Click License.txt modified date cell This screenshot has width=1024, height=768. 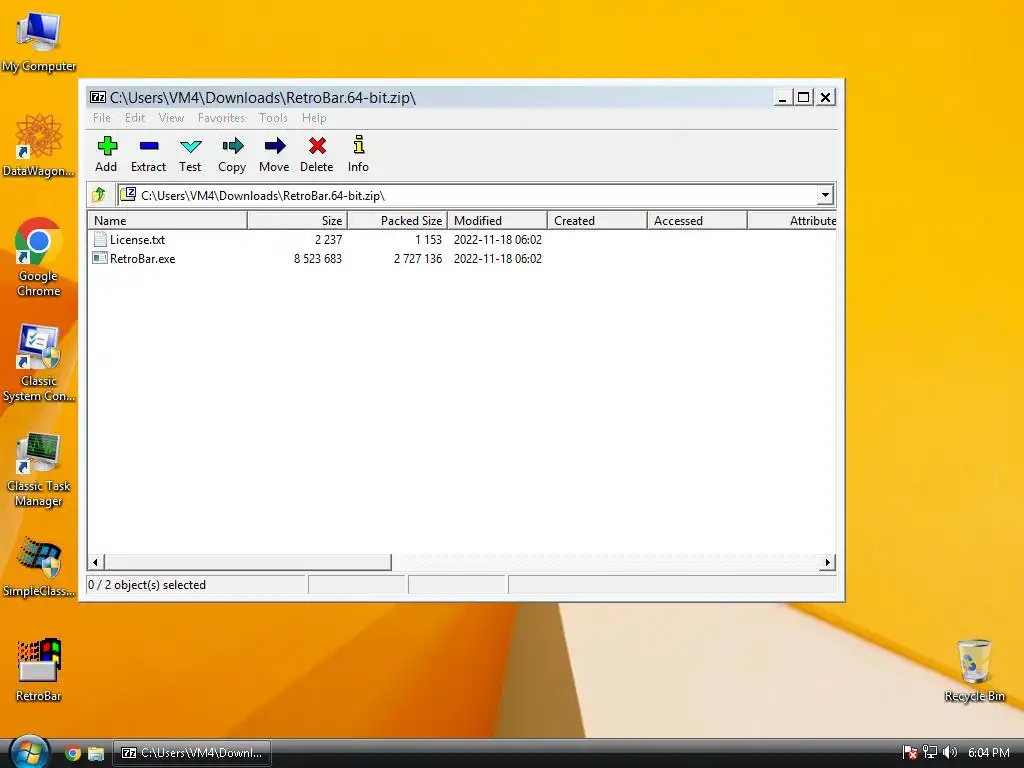(x=498, y=240)
